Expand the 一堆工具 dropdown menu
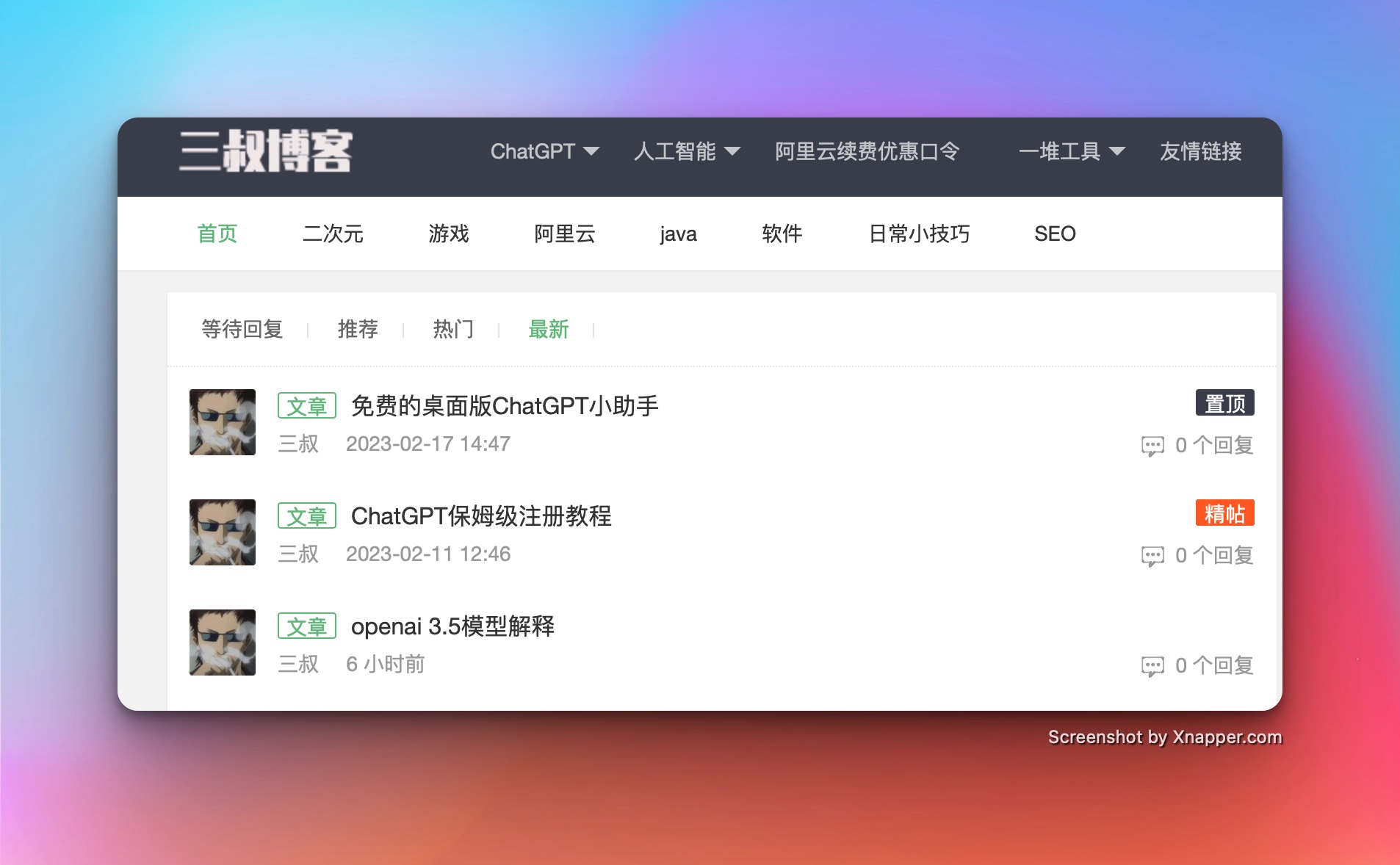 point(1072,151)
